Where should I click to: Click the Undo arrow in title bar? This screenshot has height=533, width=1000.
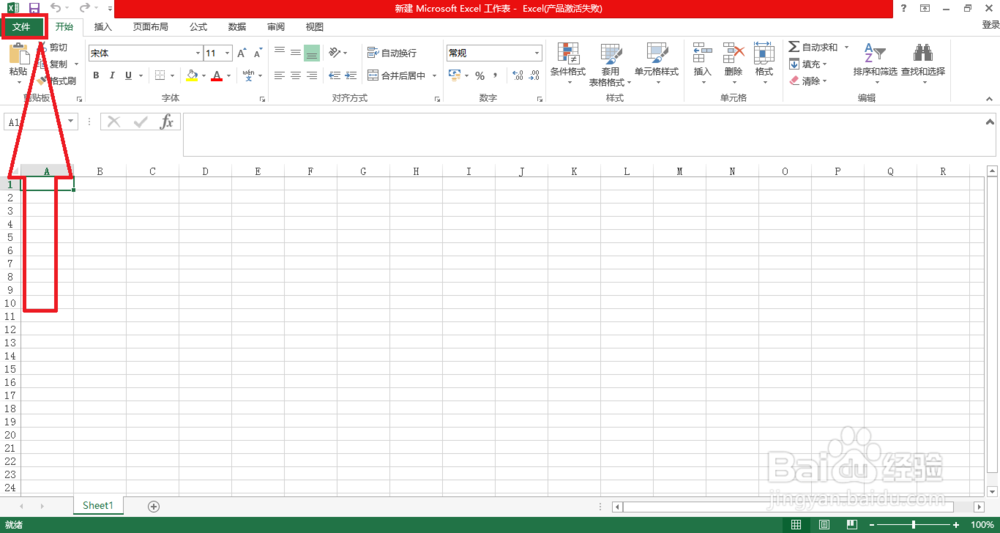55,8
